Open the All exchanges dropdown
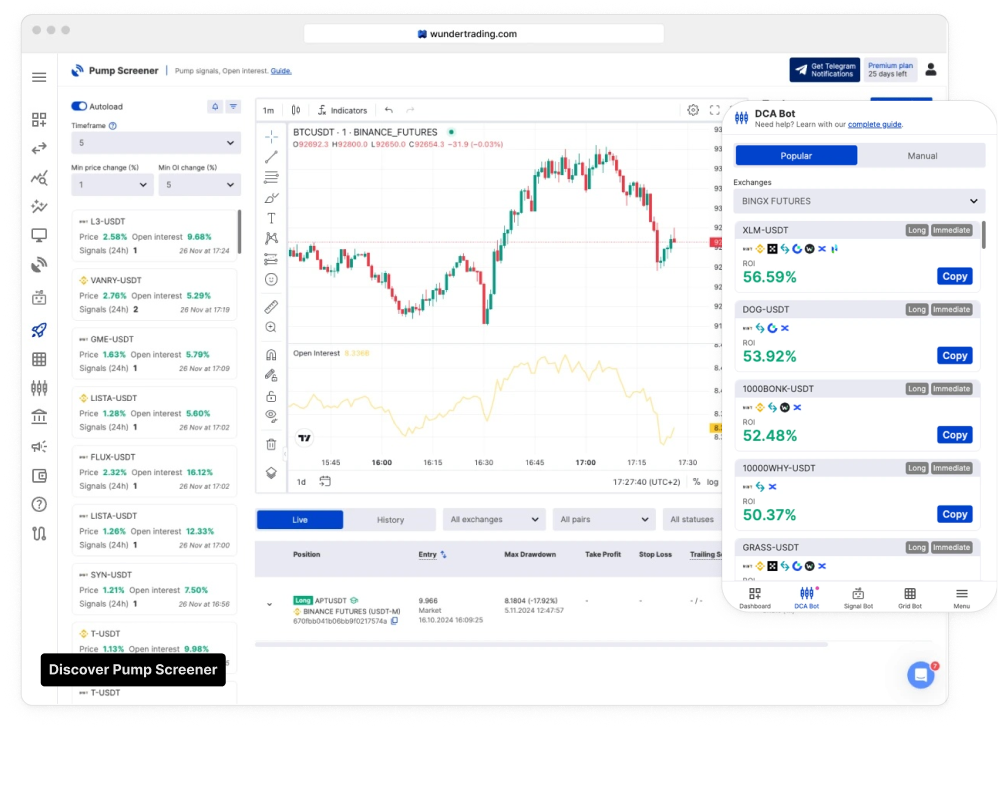Viewport: 998px width, 790px height. 494,519
